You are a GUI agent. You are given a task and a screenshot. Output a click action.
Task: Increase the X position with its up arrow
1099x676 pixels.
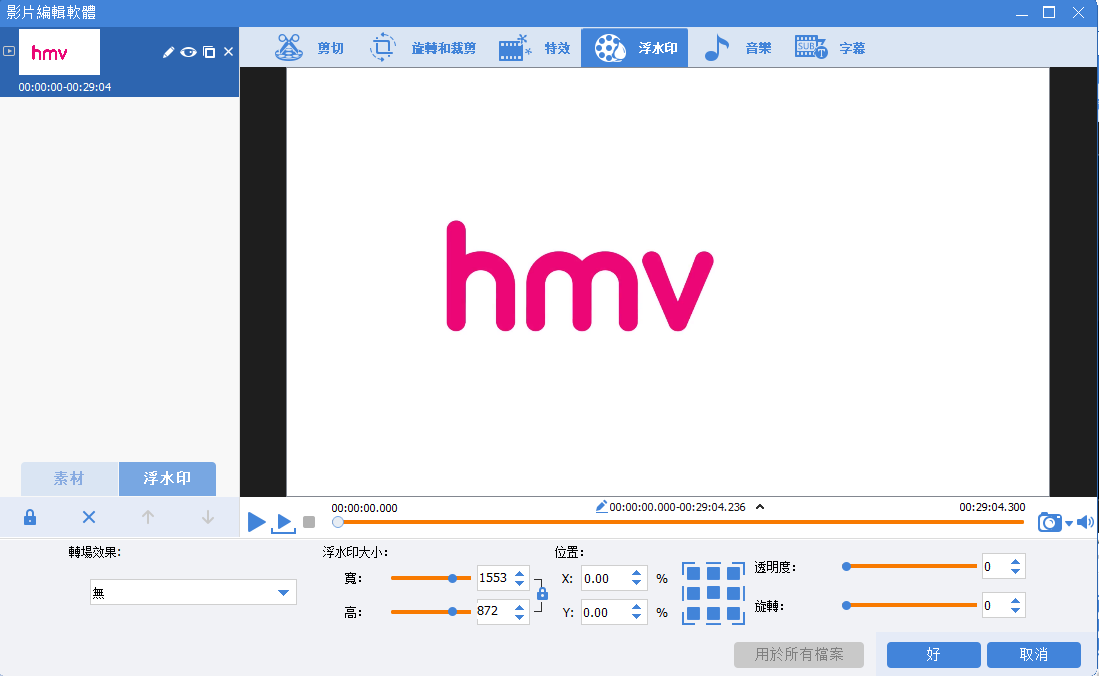[x=636, y=573]
